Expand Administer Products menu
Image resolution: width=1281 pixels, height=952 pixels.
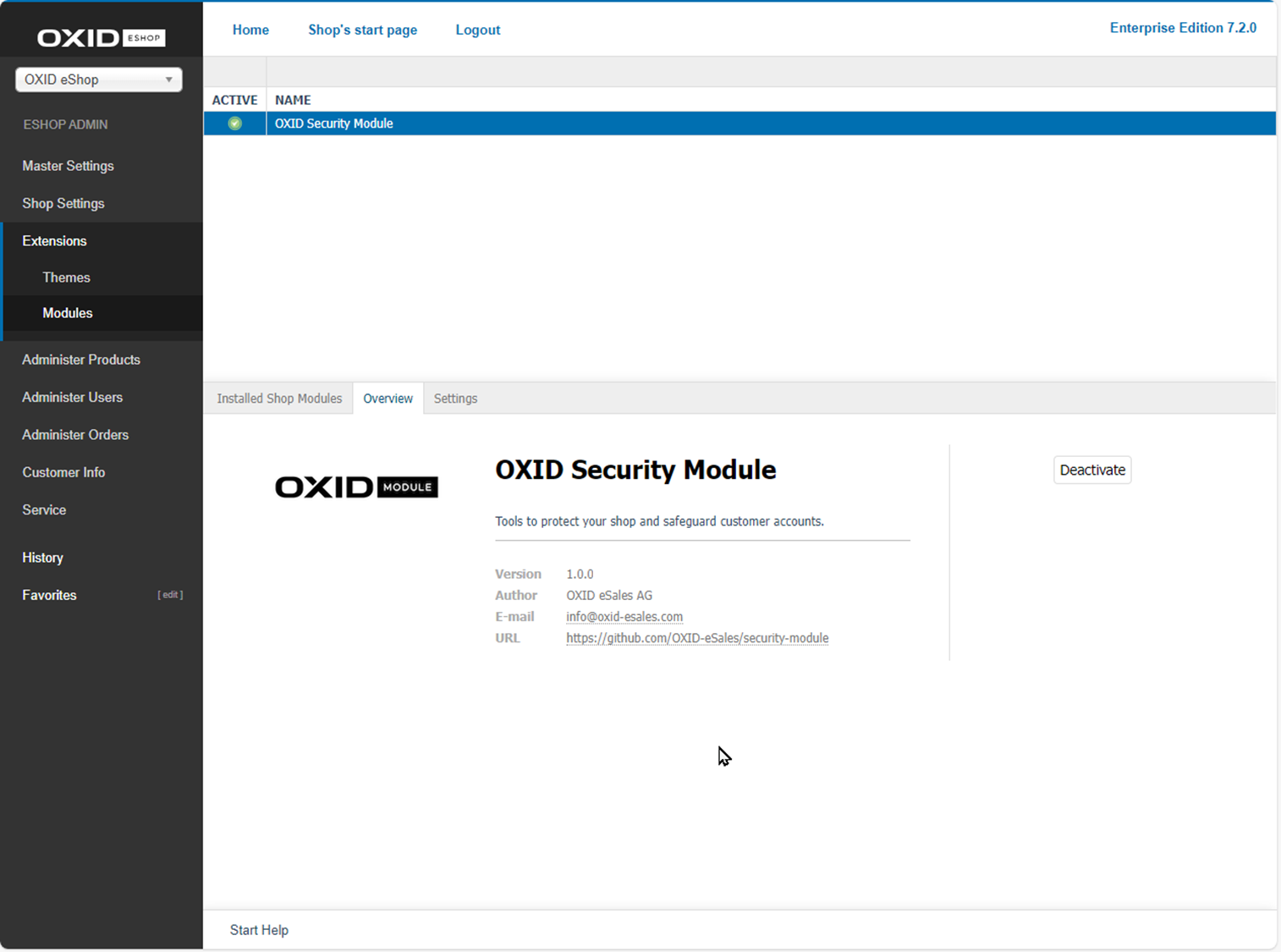pyautogui.click(x=81, y=360)
